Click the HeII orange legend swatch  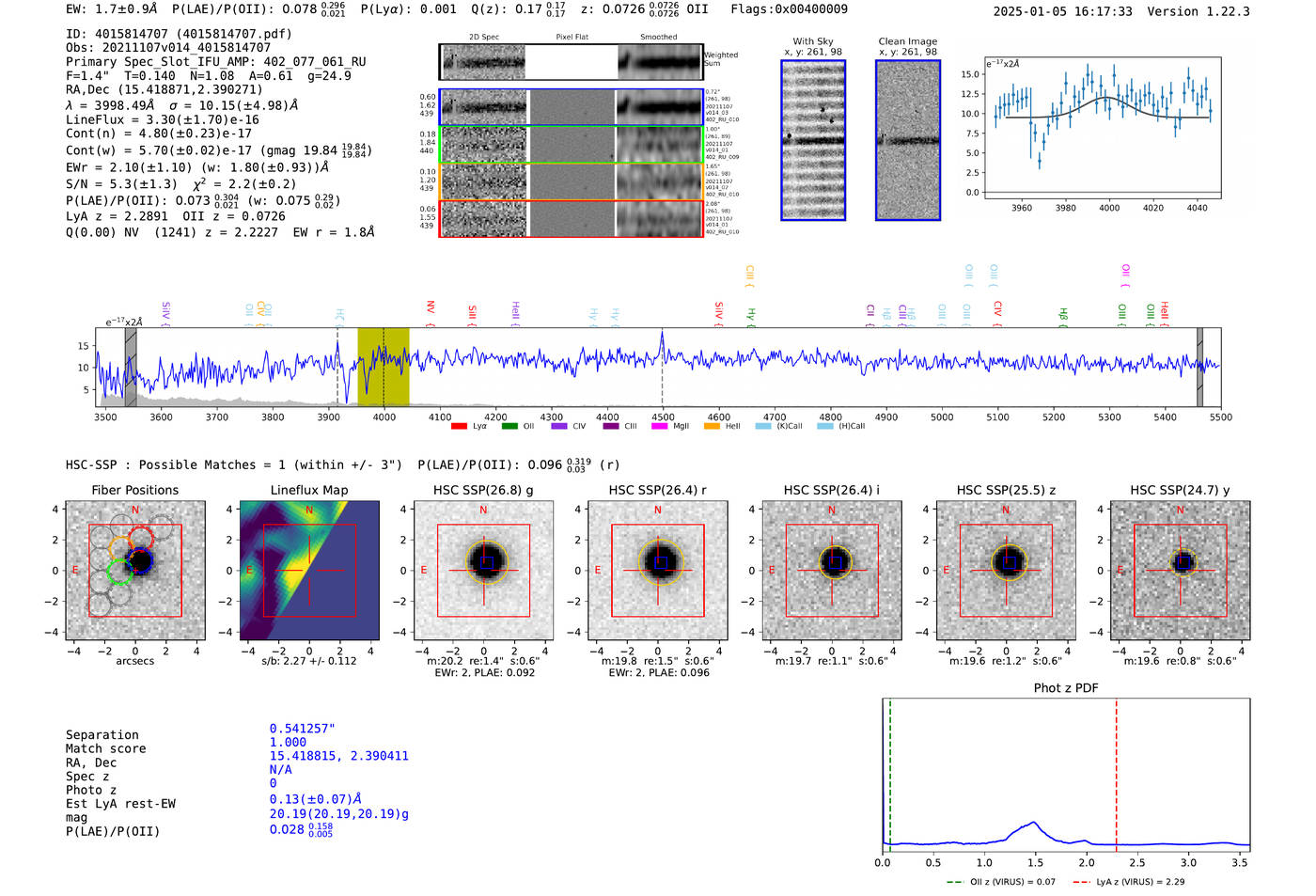712,427
